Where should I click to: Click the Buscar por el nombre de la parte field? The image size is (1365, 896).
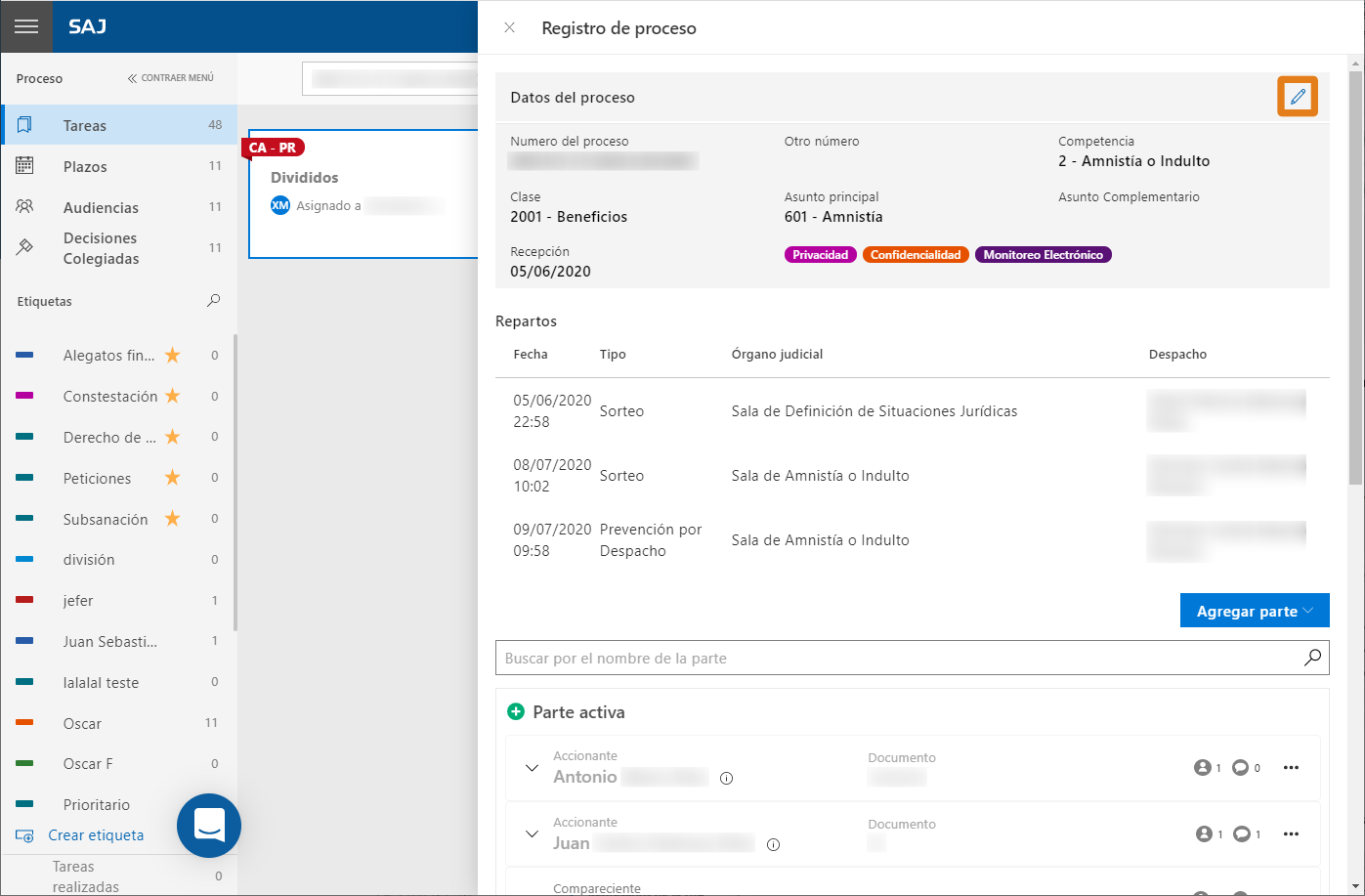coord(899,658)
